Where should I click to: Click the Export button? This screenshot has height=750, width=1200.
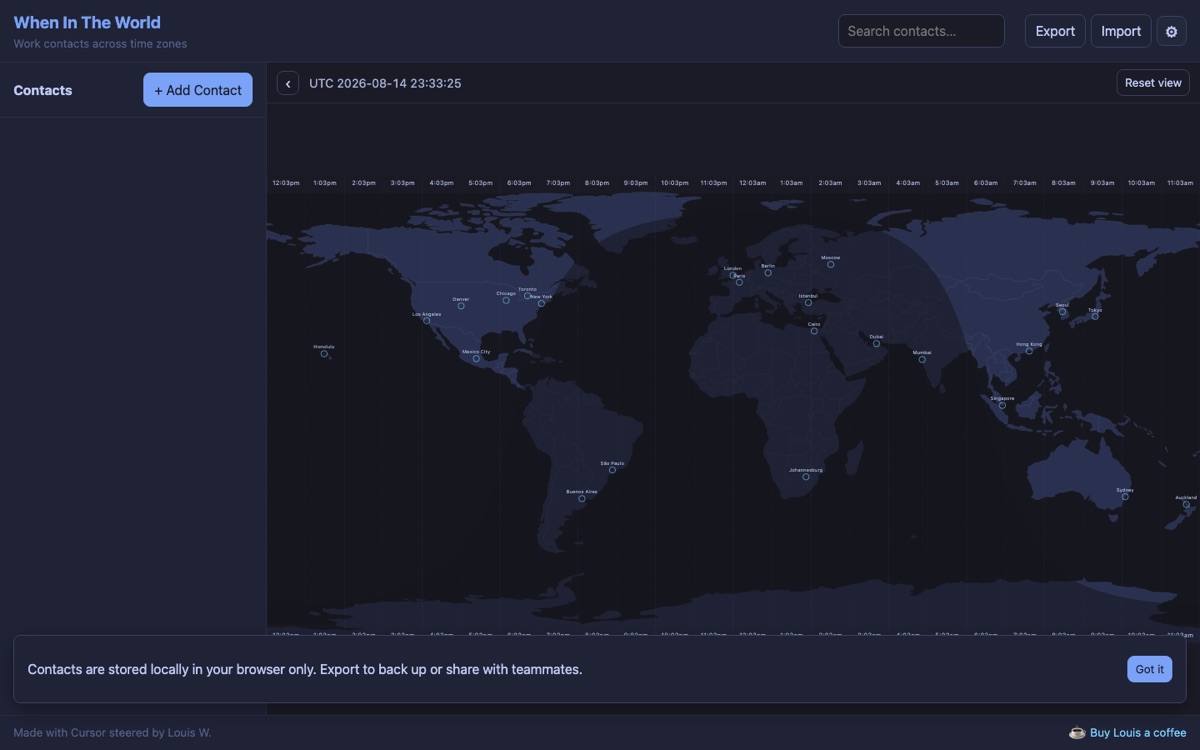(x=1055, y=31)
